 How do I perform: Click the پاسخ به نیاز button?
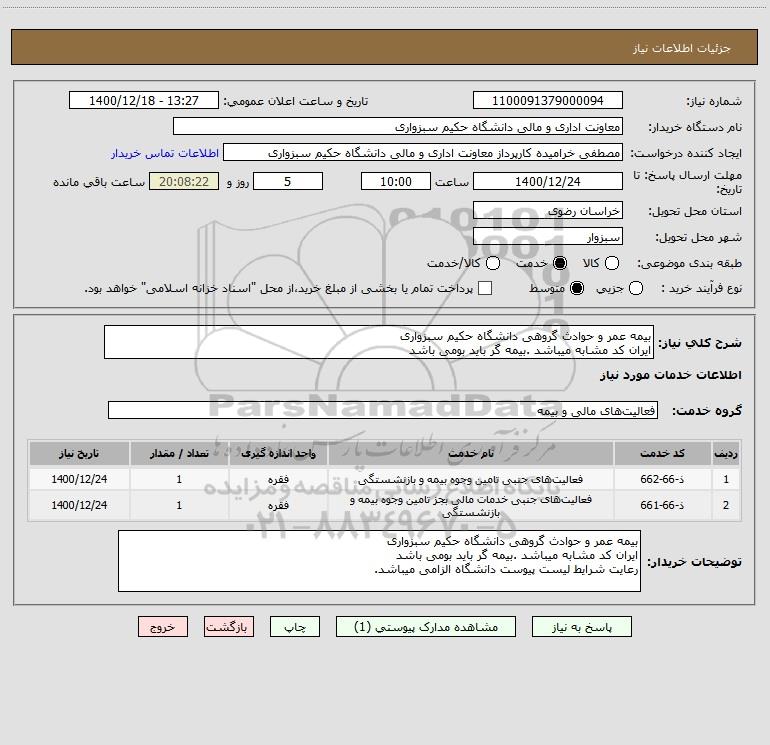click(581, 627)
